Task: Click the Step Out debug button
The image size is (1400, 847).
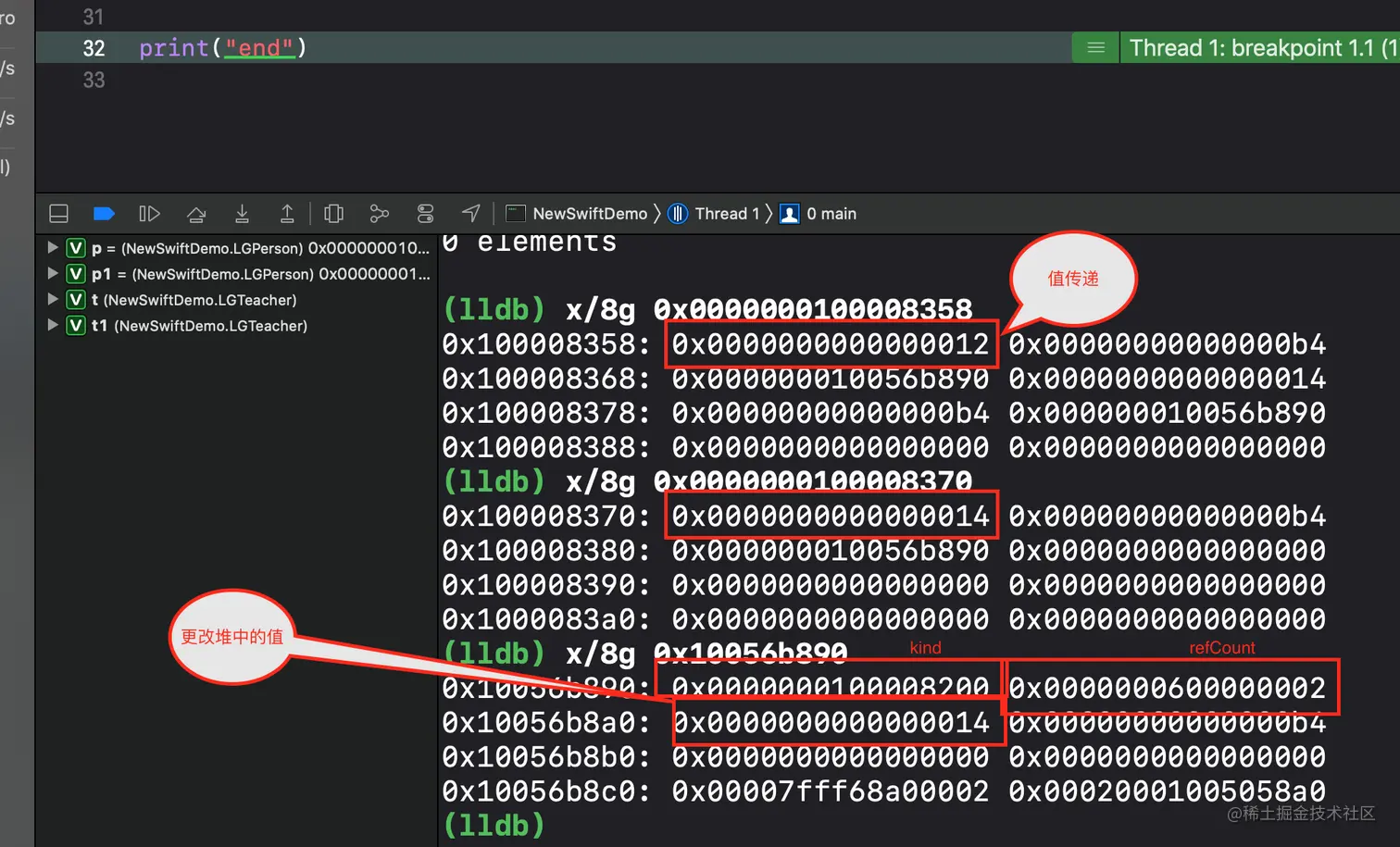Action: coord(287,214)
